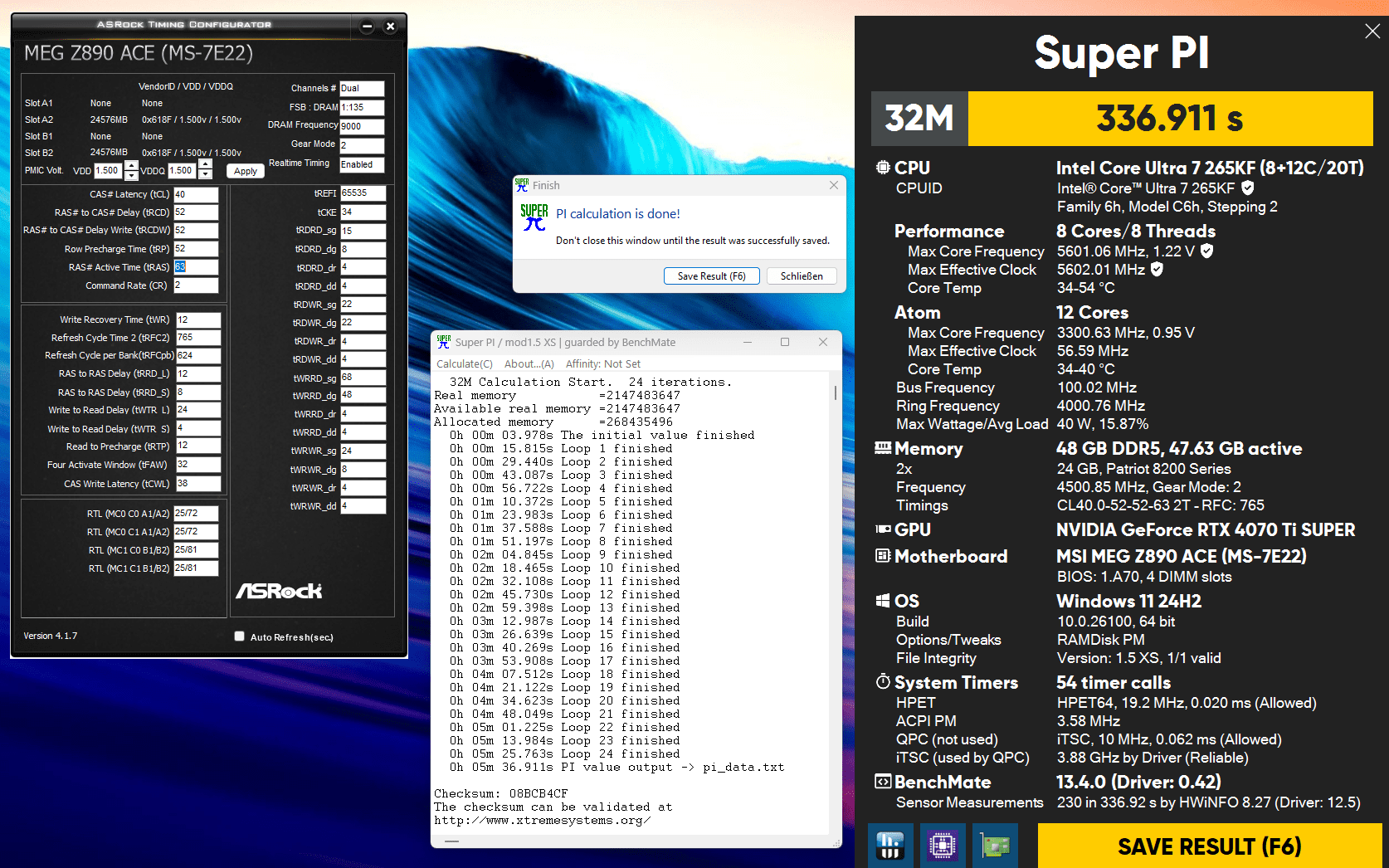
Task: Click the 336.911 s result time
Action: tap(1170, 119)
